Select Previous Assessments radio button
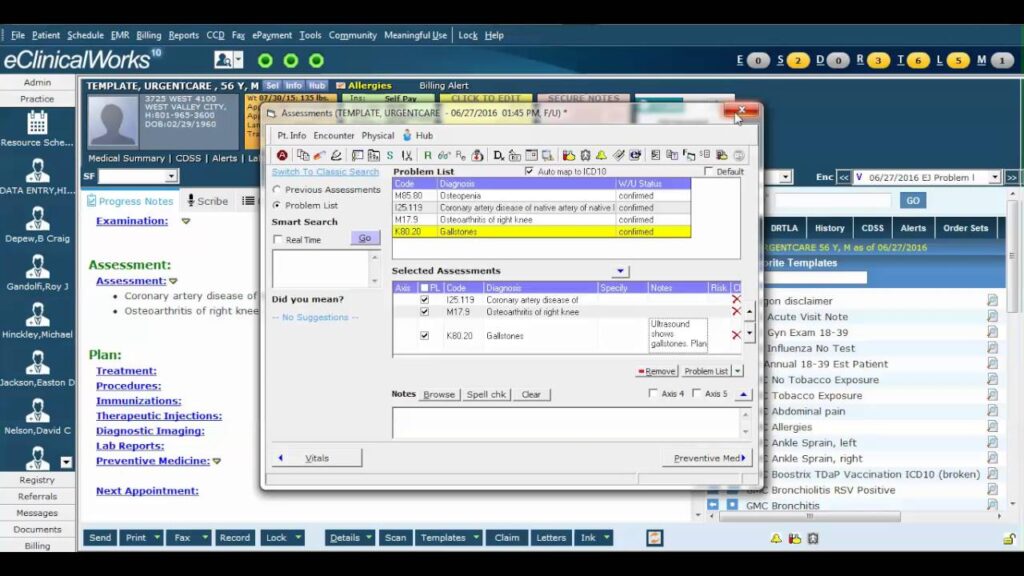The image size is (1024, 576). tap(277, 189)
